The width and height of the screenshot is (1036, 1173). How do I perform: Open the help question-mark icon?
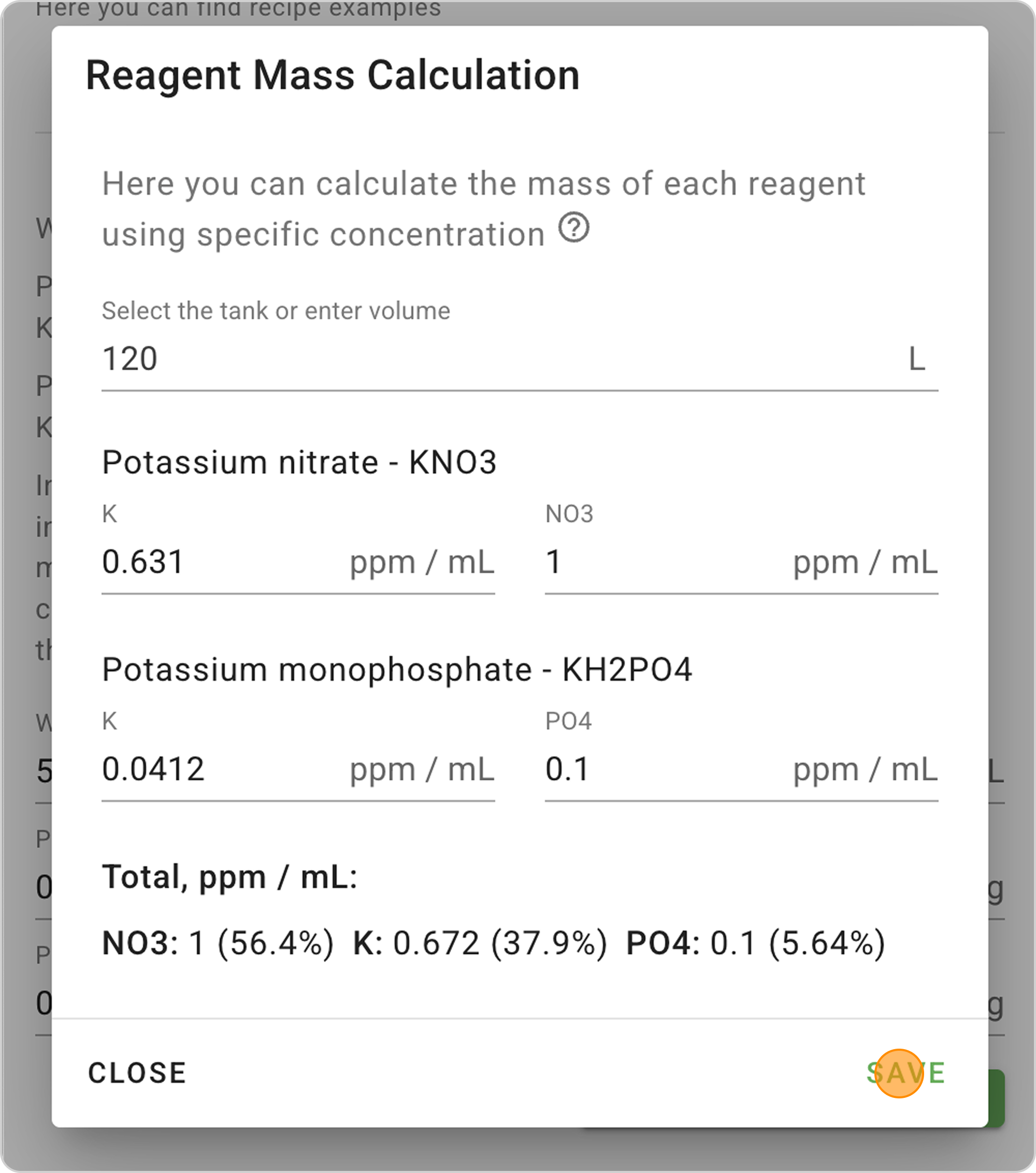click(573, 227)
